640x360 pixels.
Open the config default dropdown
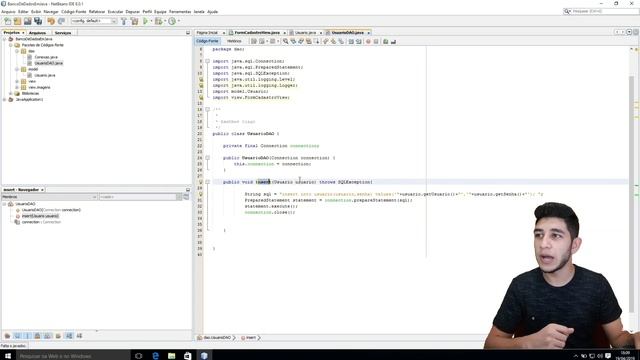pos(94,21)
